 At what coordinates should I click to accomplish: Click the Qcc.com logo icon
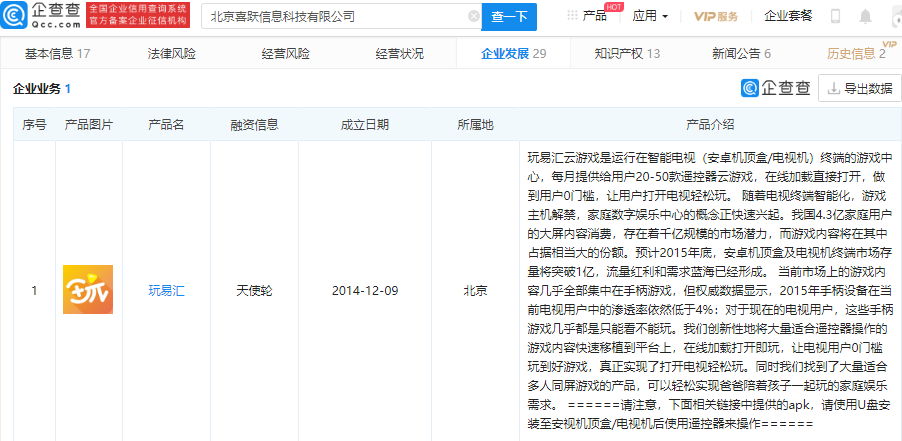click(x=13, y=16)
